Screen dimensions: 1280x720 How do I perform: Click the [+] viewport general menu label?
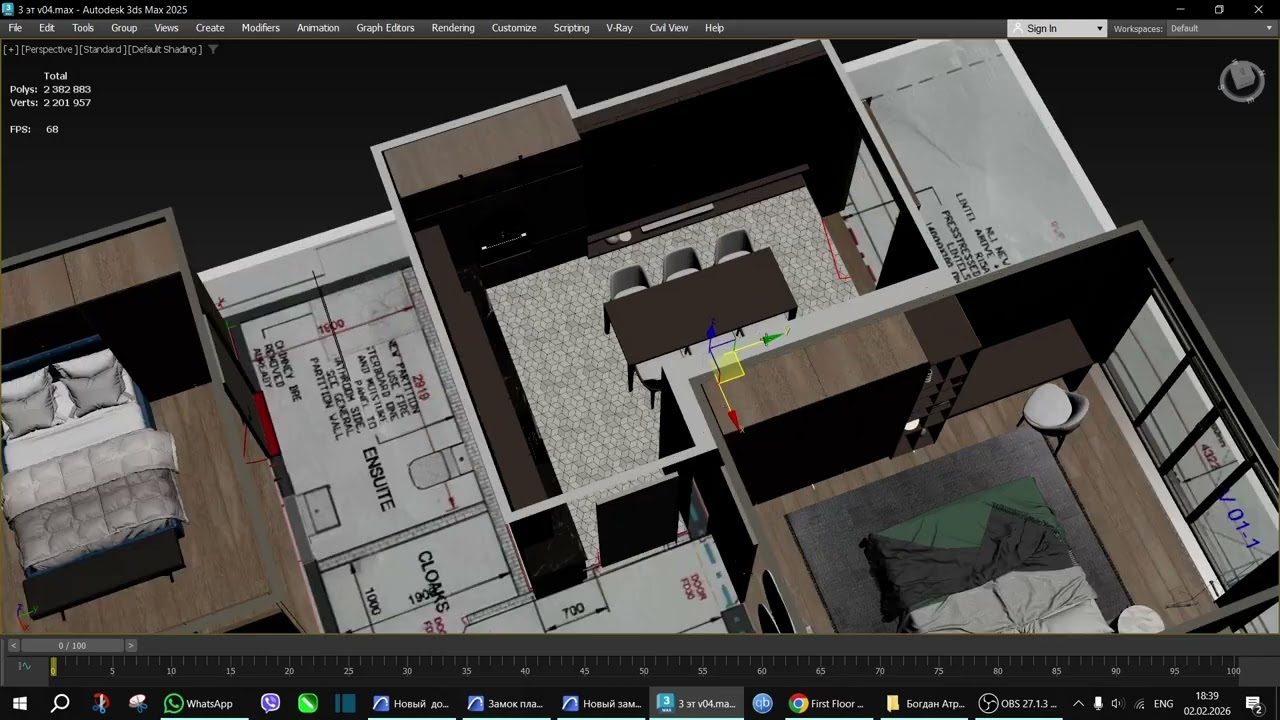pos(11,49)
